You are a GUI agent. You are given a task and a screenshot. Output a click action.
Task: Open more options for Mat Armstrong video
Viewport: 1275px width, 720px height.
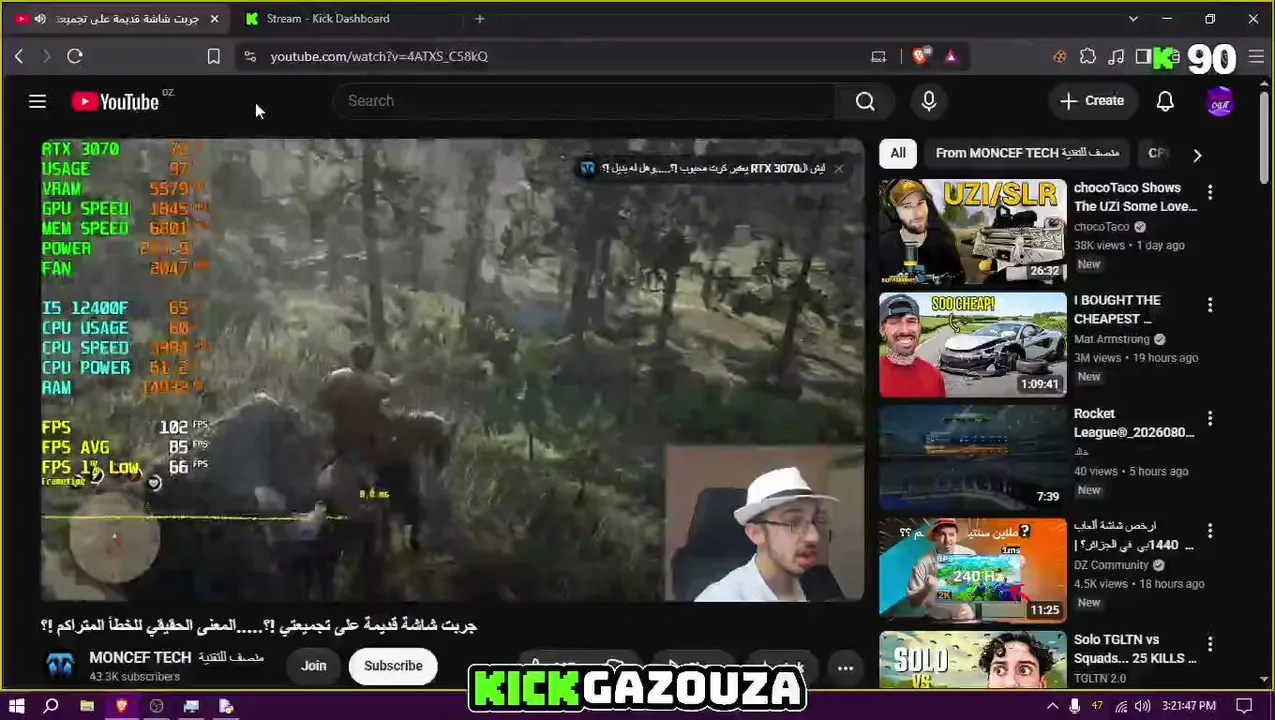1210,305
